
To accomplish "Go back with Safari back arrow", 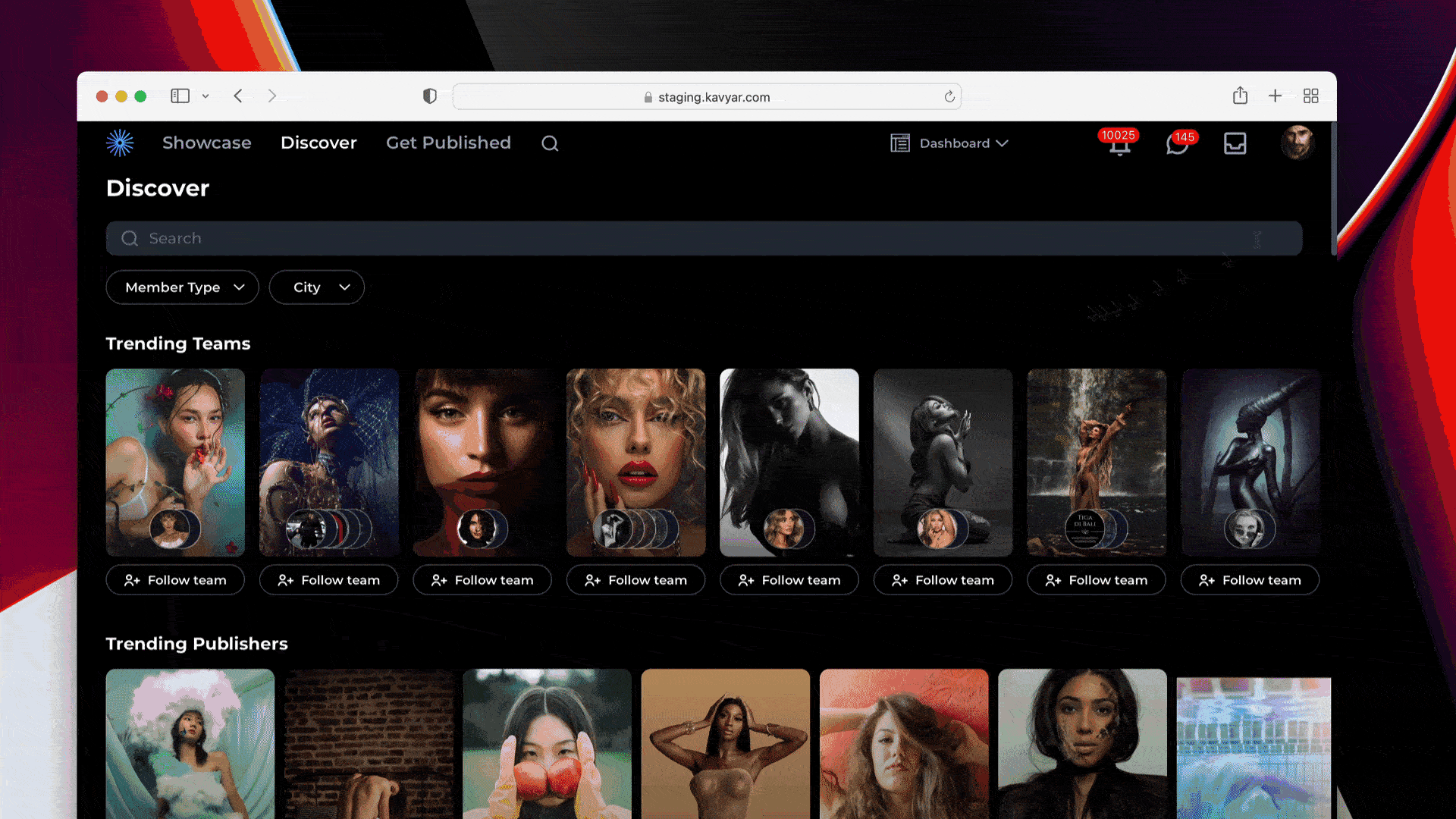I will tap(238, 96).
